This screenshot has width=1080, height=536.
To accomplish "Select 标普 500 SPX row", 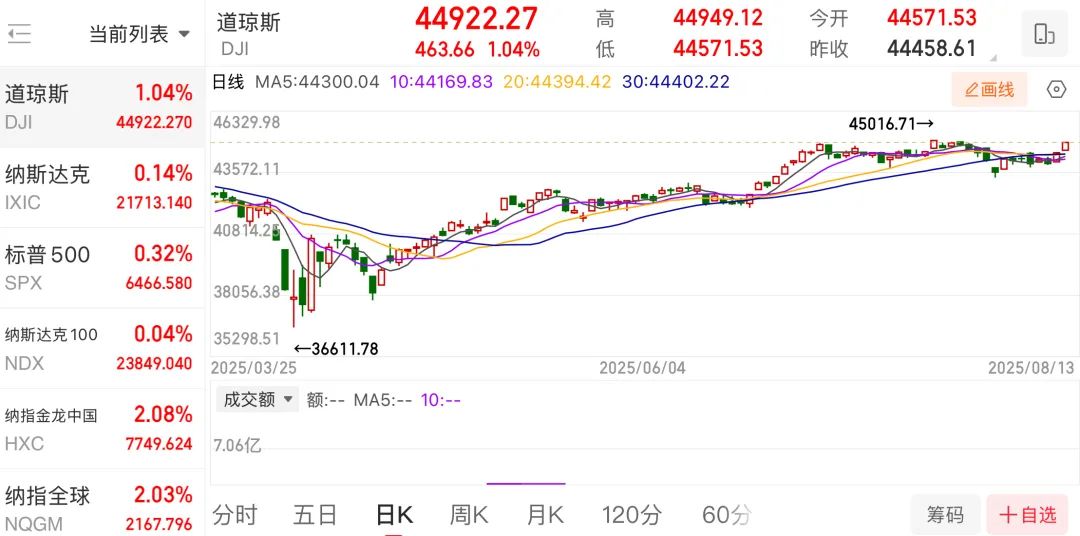I will click(102, 267).
